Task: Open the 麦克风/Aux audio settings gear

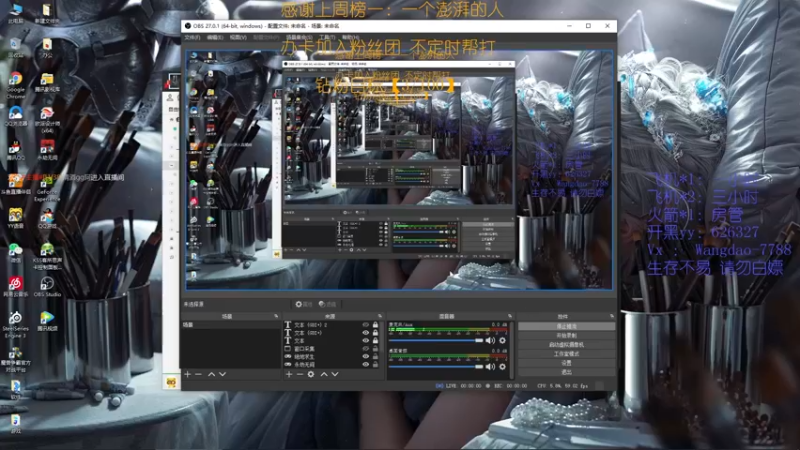Action: 503,340
